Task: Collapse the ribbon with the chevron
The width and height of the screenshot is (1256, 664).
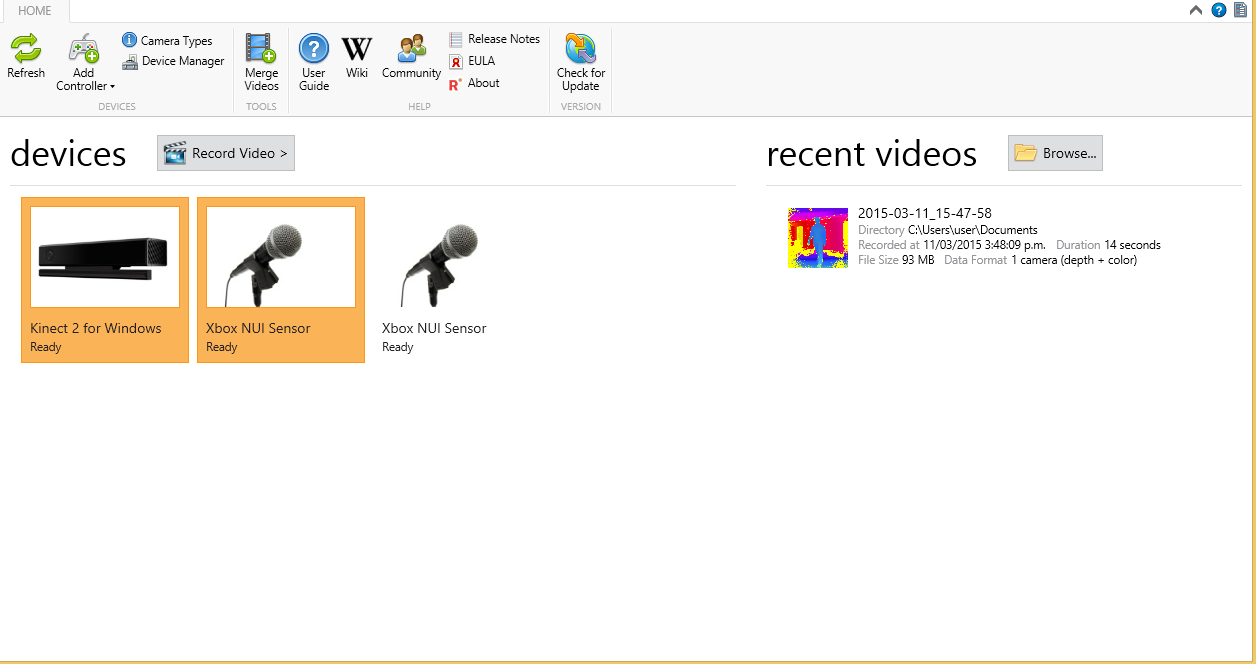Action: (1196, 10)
